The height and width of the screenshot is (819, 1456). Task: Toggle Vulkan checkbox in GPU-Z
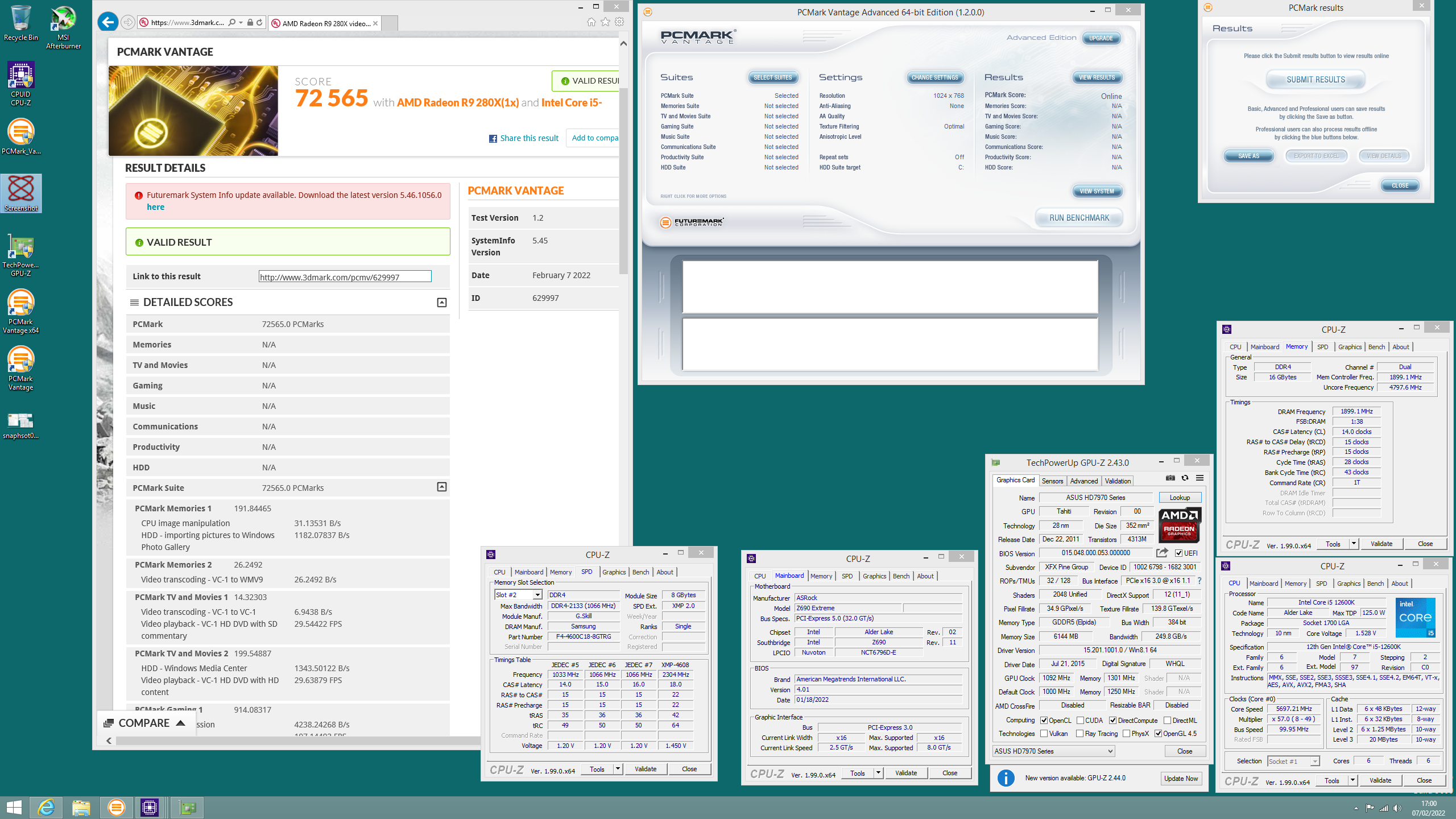(1044, 734)
